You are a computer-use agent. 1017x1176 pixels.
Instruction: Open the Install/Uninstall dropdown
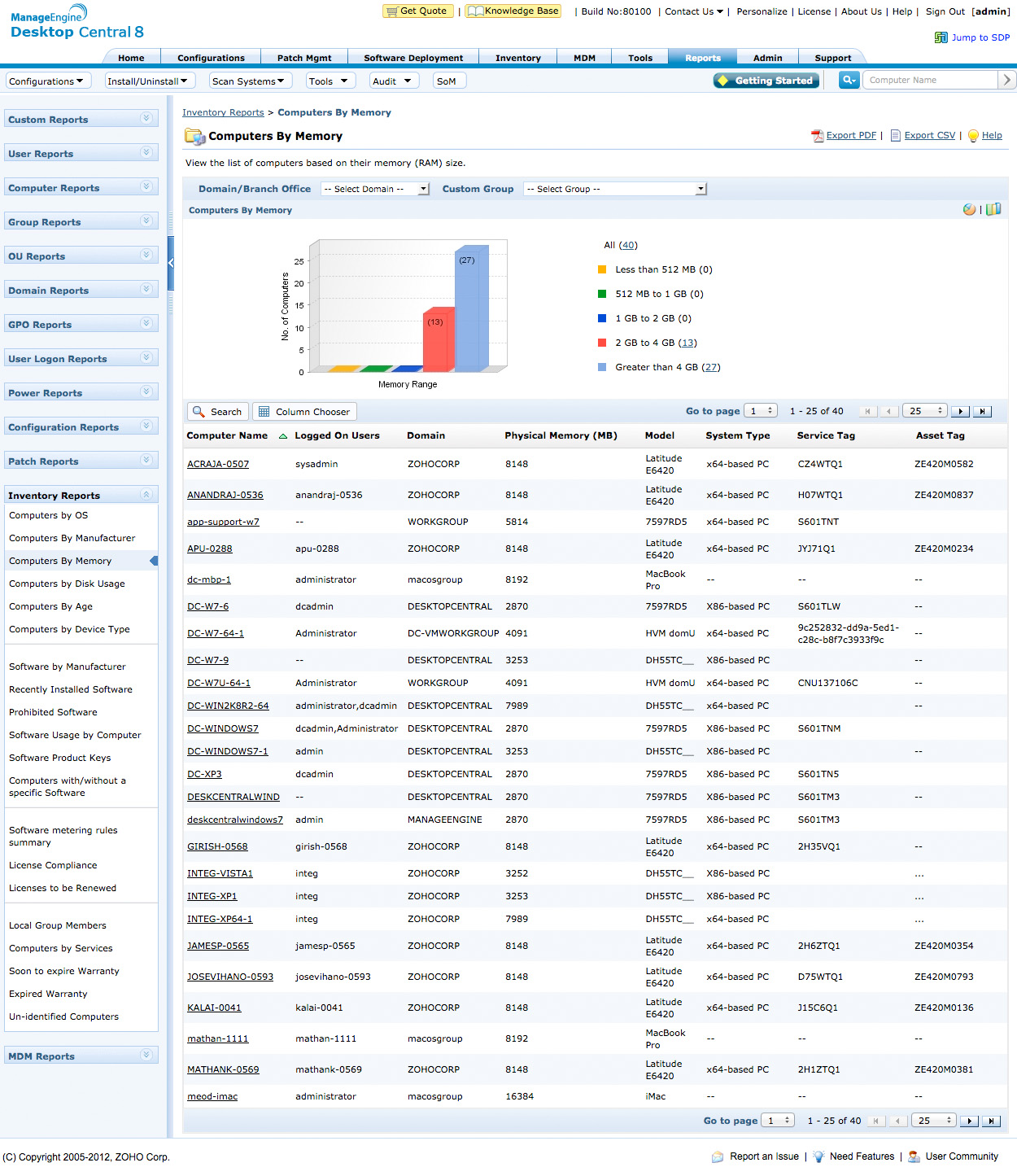point(150,81)
